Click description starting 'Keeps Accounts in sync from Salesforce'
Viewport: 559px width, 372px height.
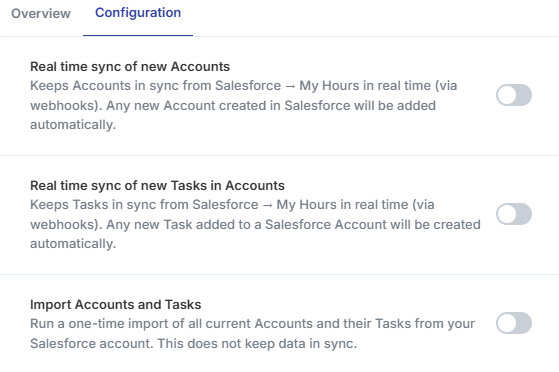(243, 105)
